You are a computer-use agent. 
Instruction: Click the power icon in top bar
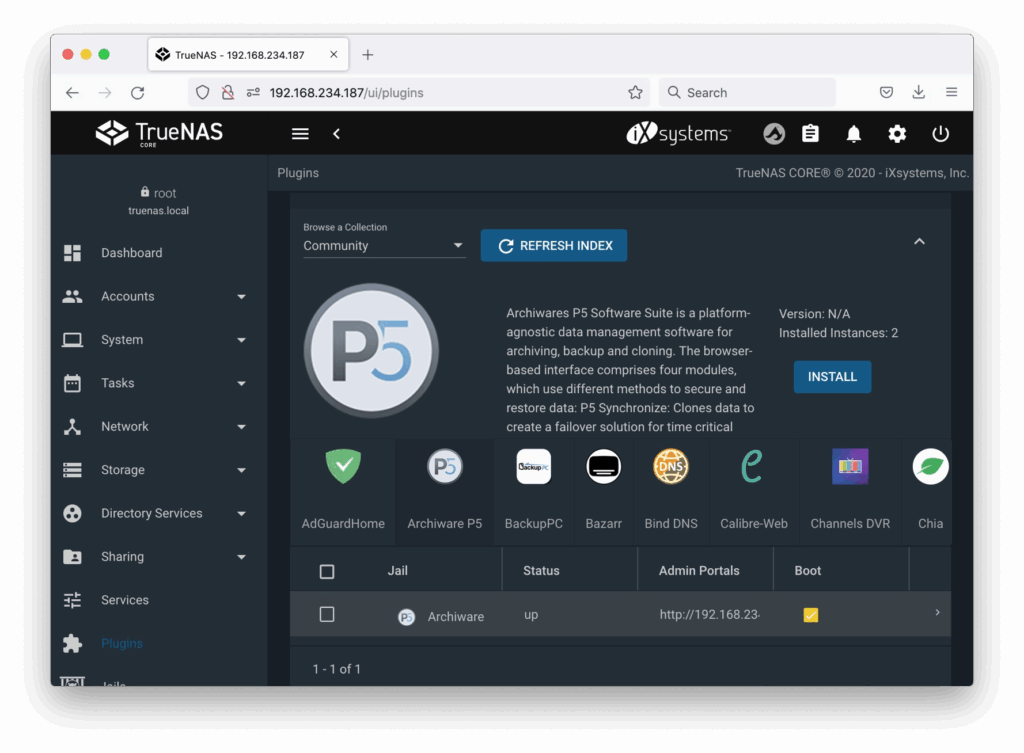pos(940,134)
